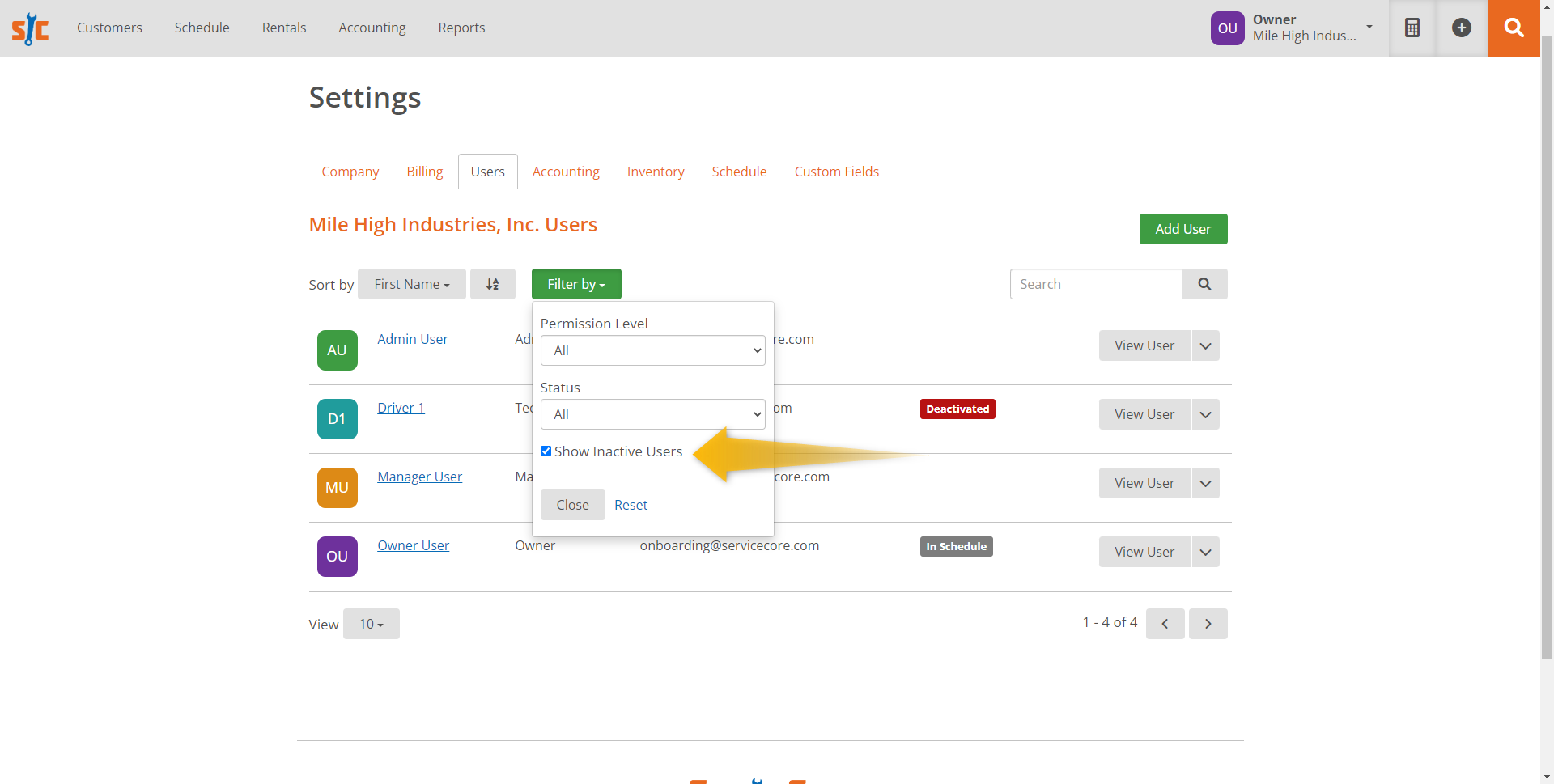Image resolution: width=1554 pixels, height=784 pixels.
Task: Click the page vertical scrollbar
Action: click(1547, 348)
